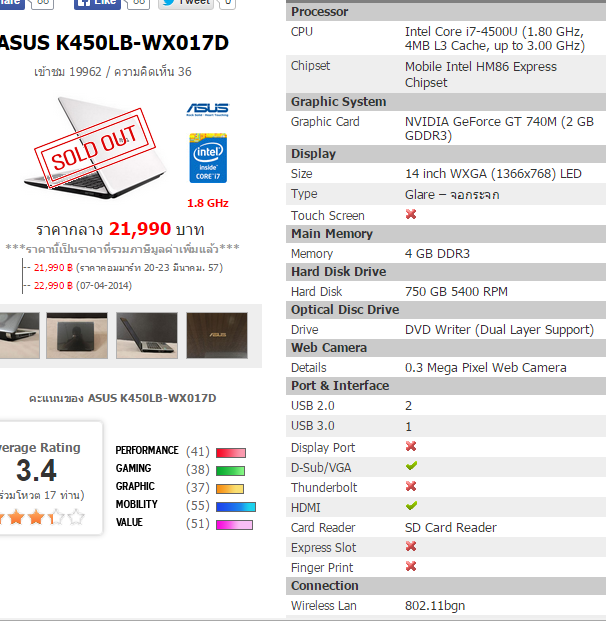Click the 3.4 average rating score
Viewport: 606px width, 621px height.
click(x=36, y=470)
